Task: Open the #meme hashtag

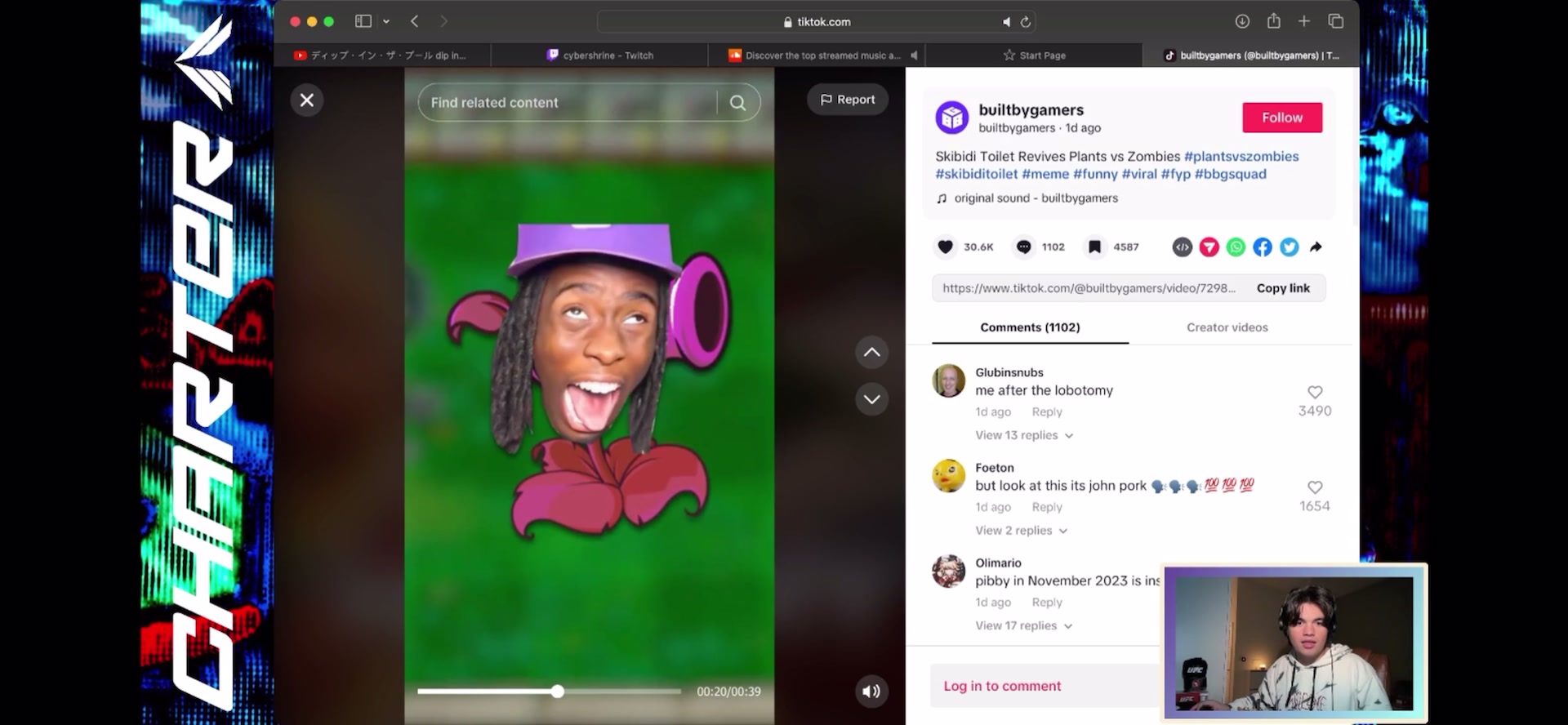Action: click(x=1045, y=174)
